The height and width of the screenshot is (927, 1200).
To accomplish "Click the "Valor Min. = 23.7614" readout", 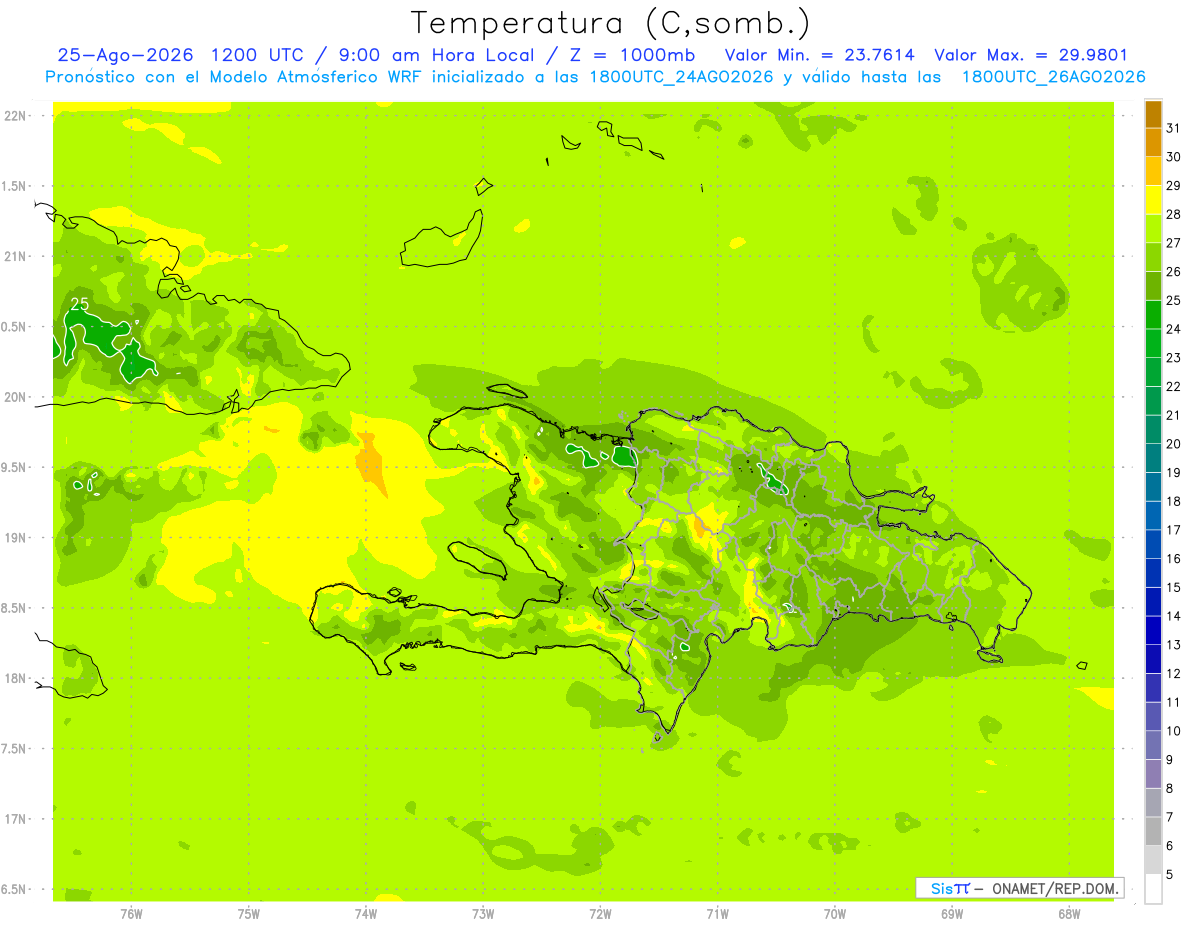I will (819, 55).
